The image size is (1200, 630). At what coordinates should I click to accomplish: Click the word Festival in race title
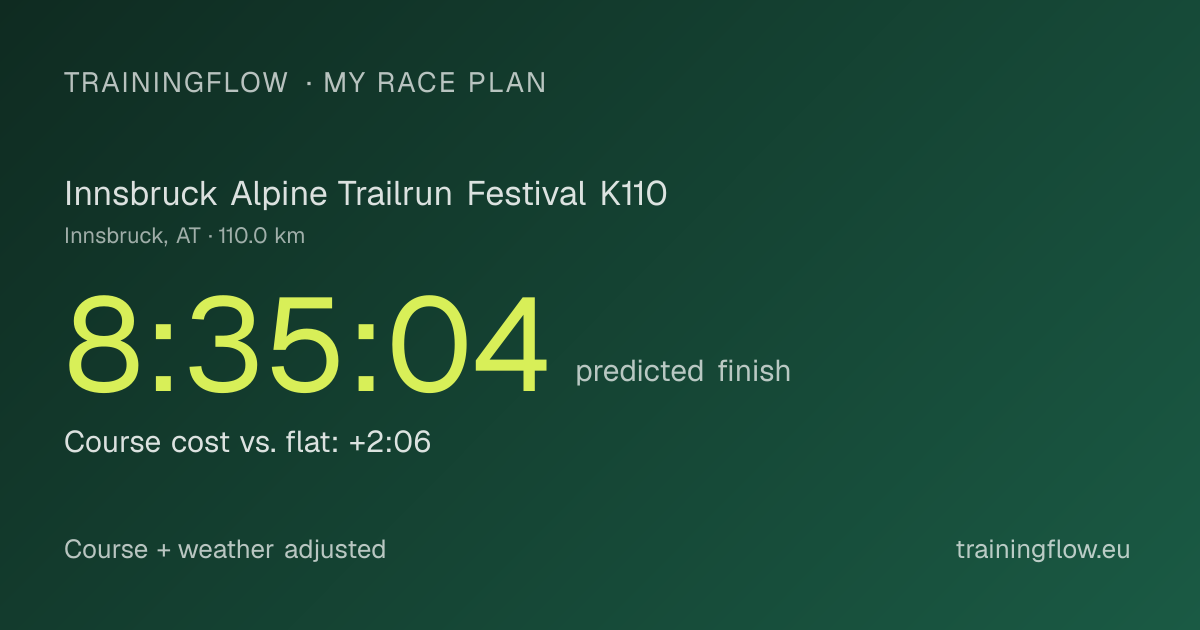526,194
